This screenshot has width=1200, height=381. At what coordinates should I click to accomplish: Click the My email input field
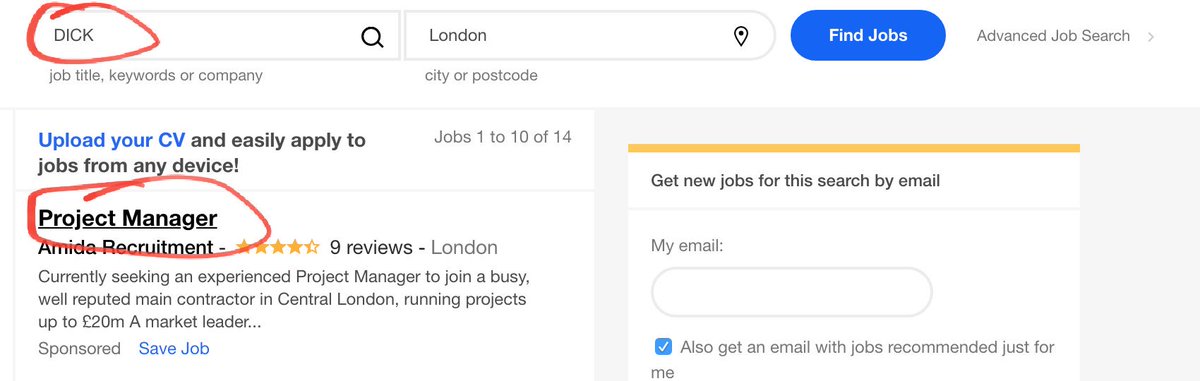click(x=792, y=292)
